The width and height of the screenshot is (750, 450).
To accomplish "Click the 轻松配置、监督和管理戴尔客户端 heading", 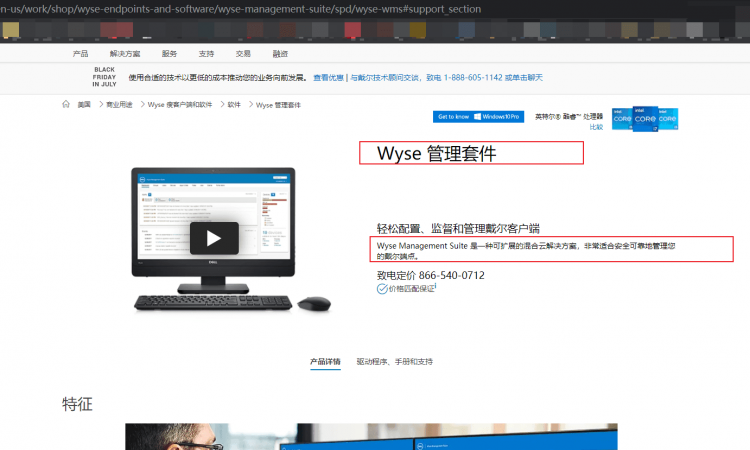I will tap(458, 229).
